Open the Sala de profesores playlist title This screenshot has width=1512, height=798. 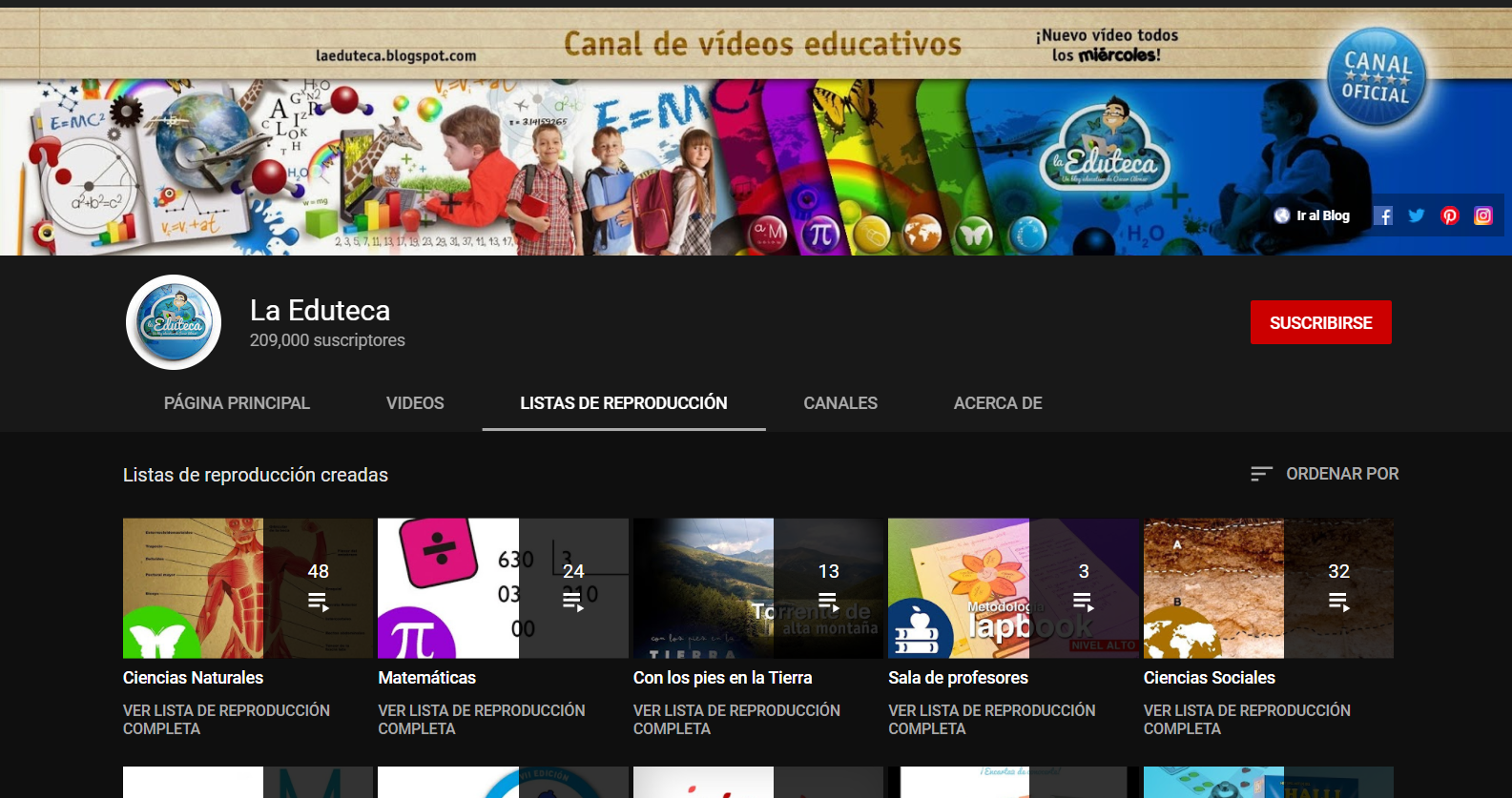point(958,678)
